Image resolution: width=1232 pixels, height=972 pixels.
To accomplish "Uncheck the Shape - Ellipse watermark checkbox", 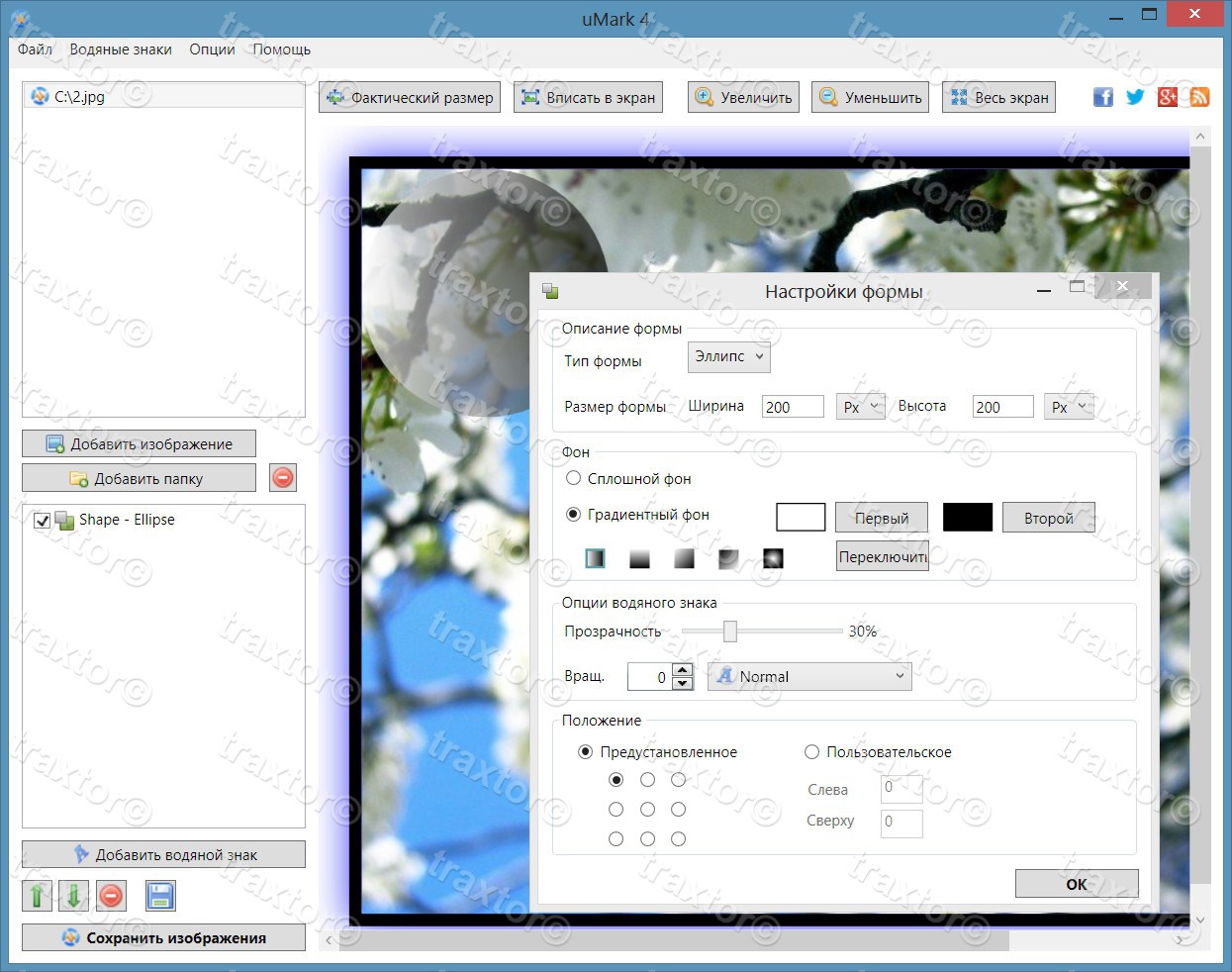I will (43, 521).
